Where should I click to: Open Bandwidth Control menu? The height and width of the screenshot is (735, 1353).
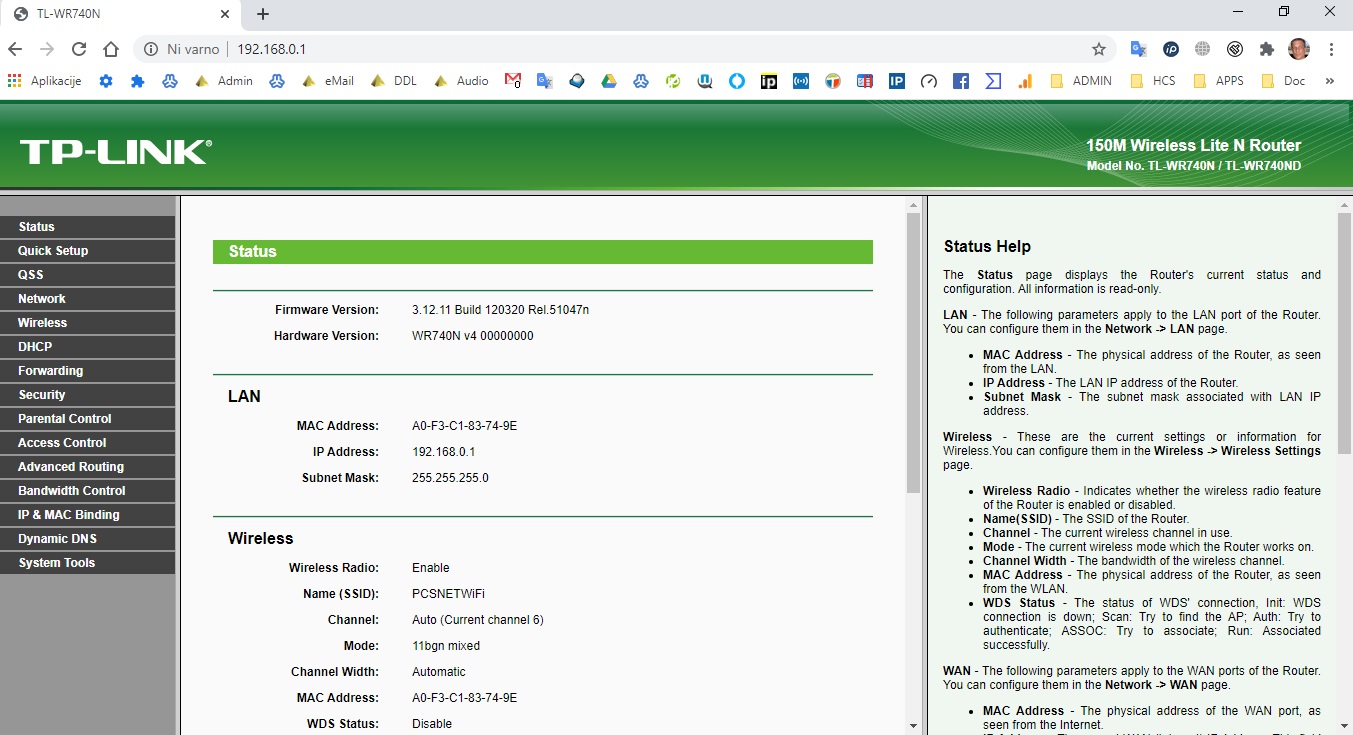click(87, 491)
